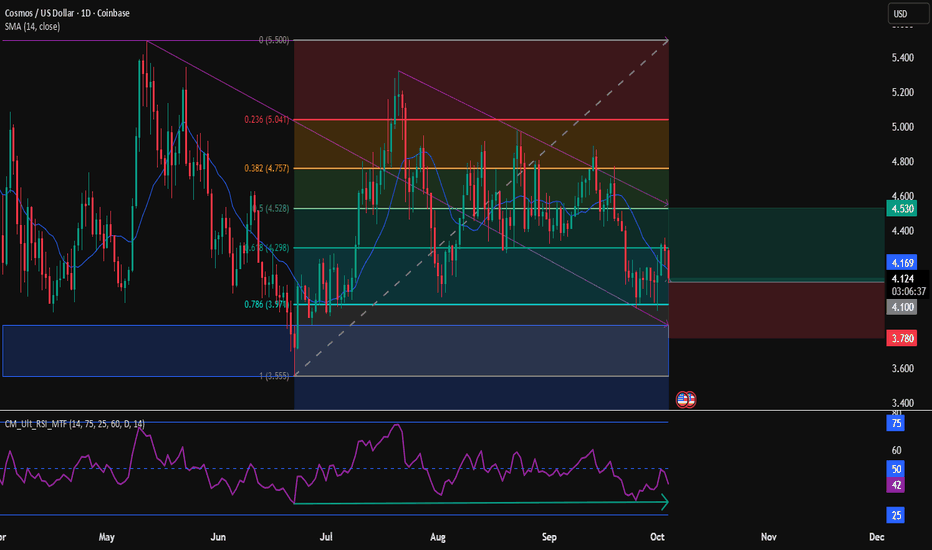Click the green 4.530 take-profit price label

pyautogui.click(x=901, y=209)
